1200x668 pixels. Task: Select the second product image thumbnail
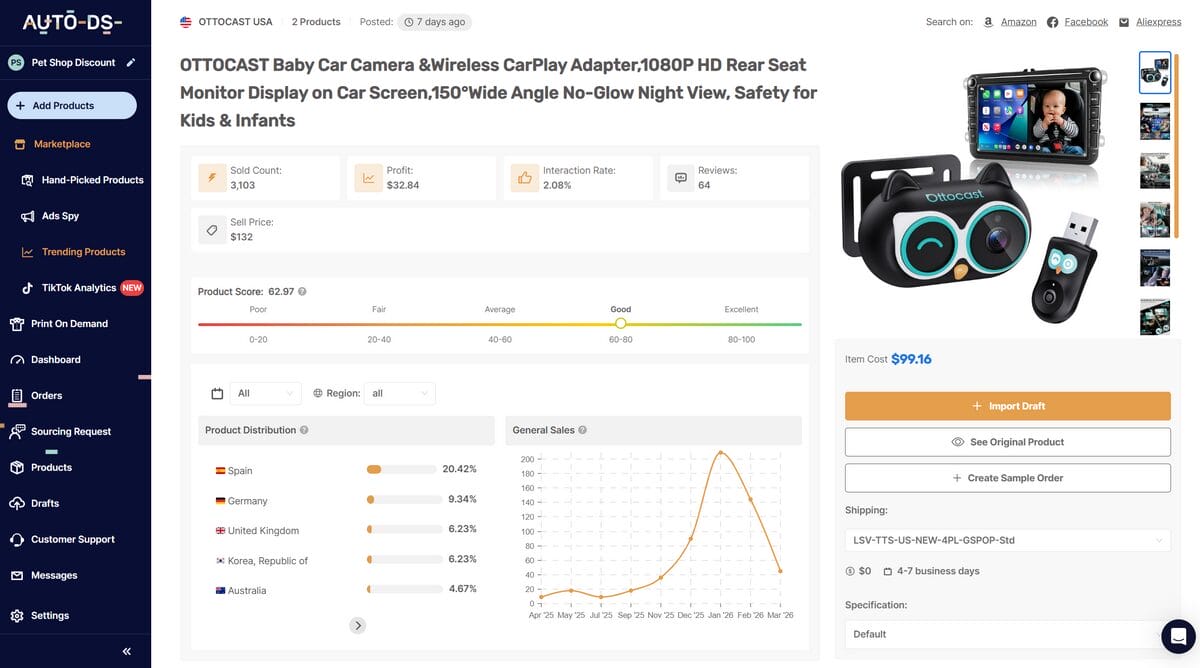(x=1154, y=121)
